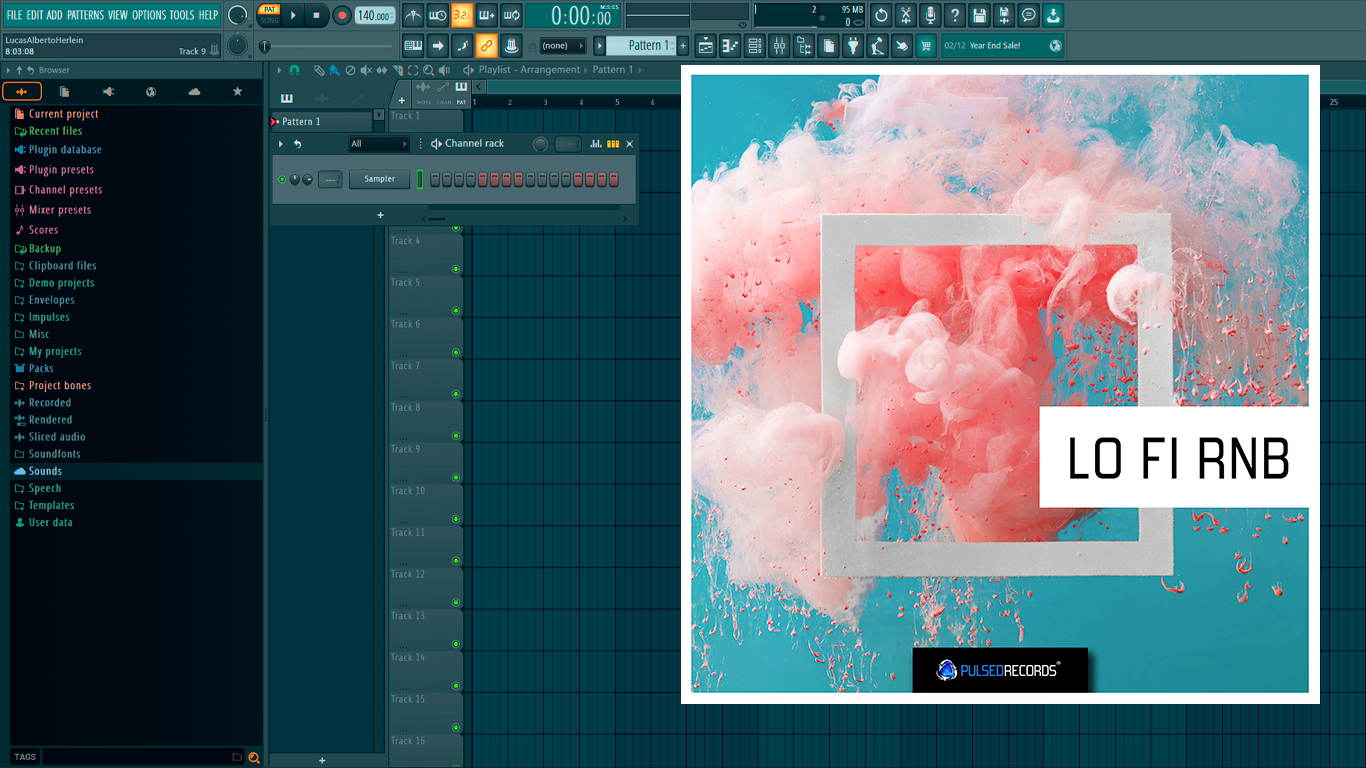The height and width of the screenshot is (768, 1366).
Task: Expand the Mixer presets folder
Action: click(x=59, y=210)
